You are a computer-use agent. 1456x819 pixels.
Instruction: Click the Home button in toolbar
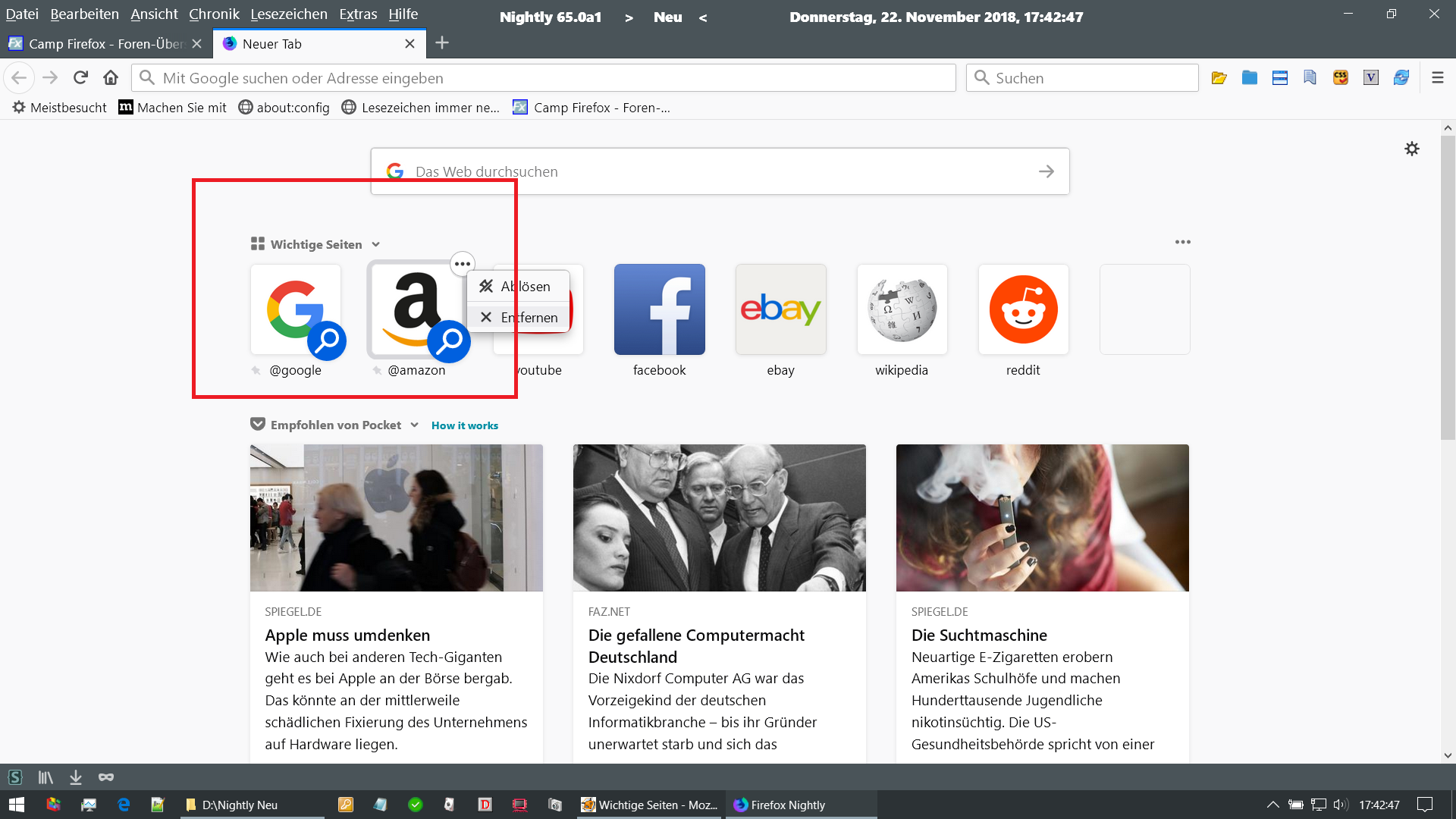[x=111, y=77]
